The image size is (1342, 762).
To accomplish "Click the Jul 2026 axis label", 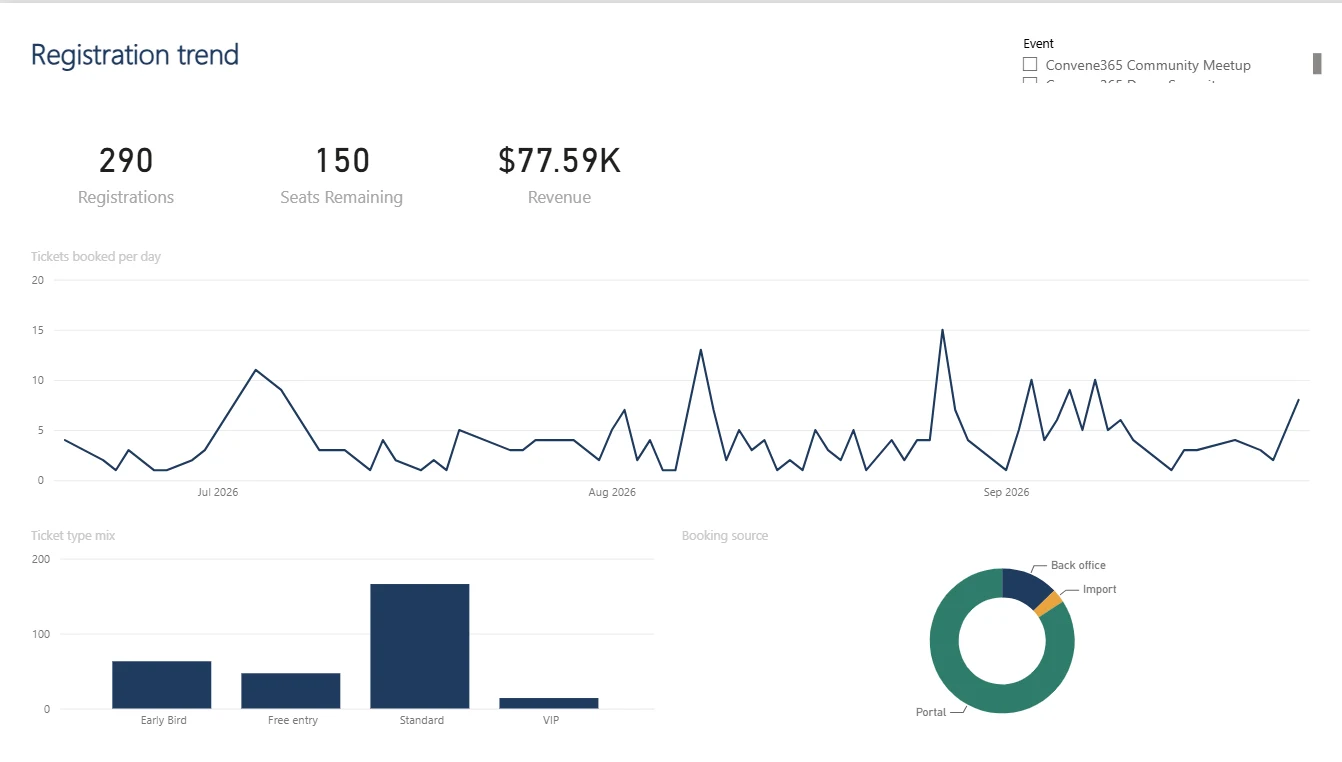I will pyautogui.click(x=217, y=492).
